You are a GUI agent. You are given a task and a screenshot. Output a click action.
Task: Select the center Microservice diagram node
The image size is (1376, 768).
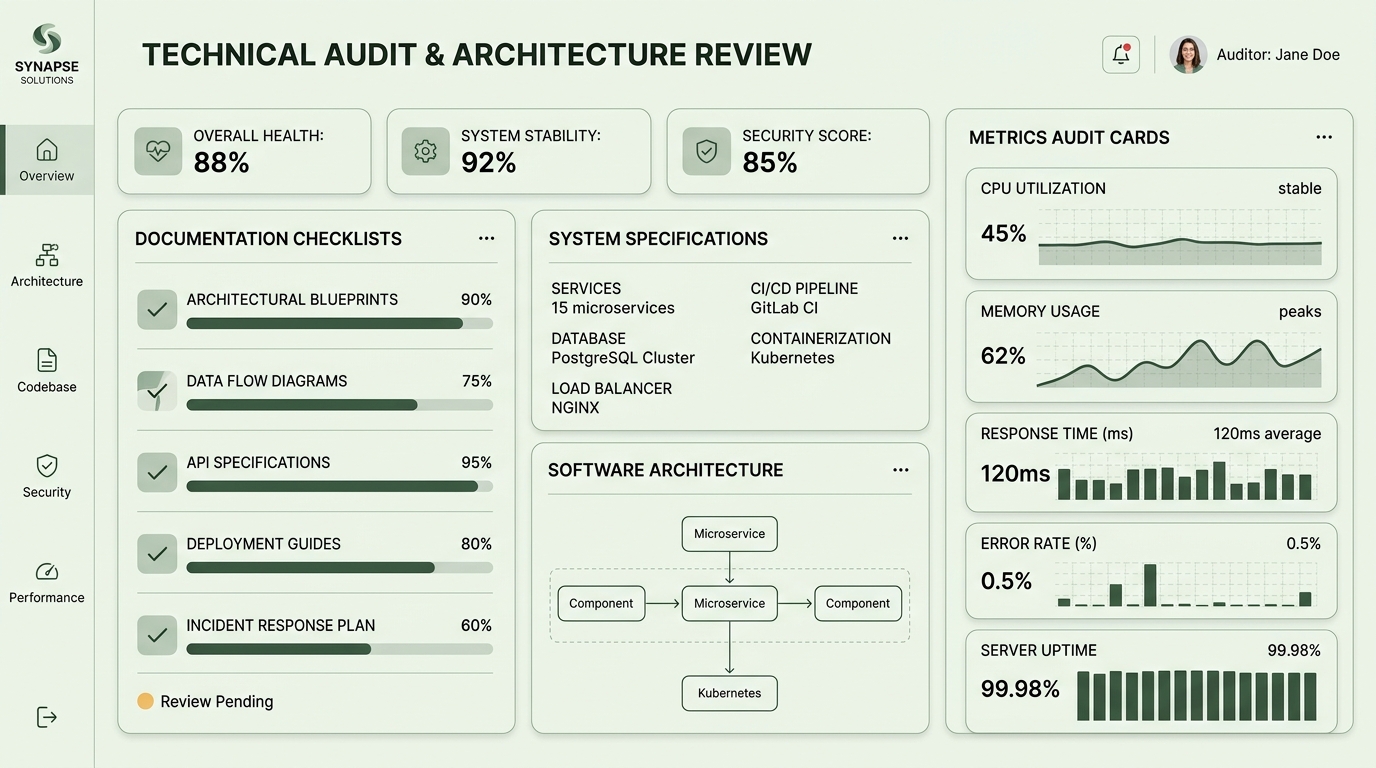[x=729, y=603]
